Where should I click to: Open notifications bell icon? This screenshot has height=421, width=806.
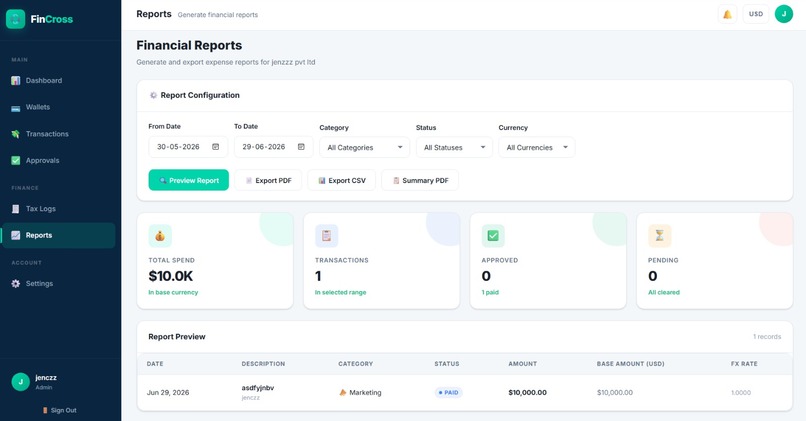click(727, 14)
